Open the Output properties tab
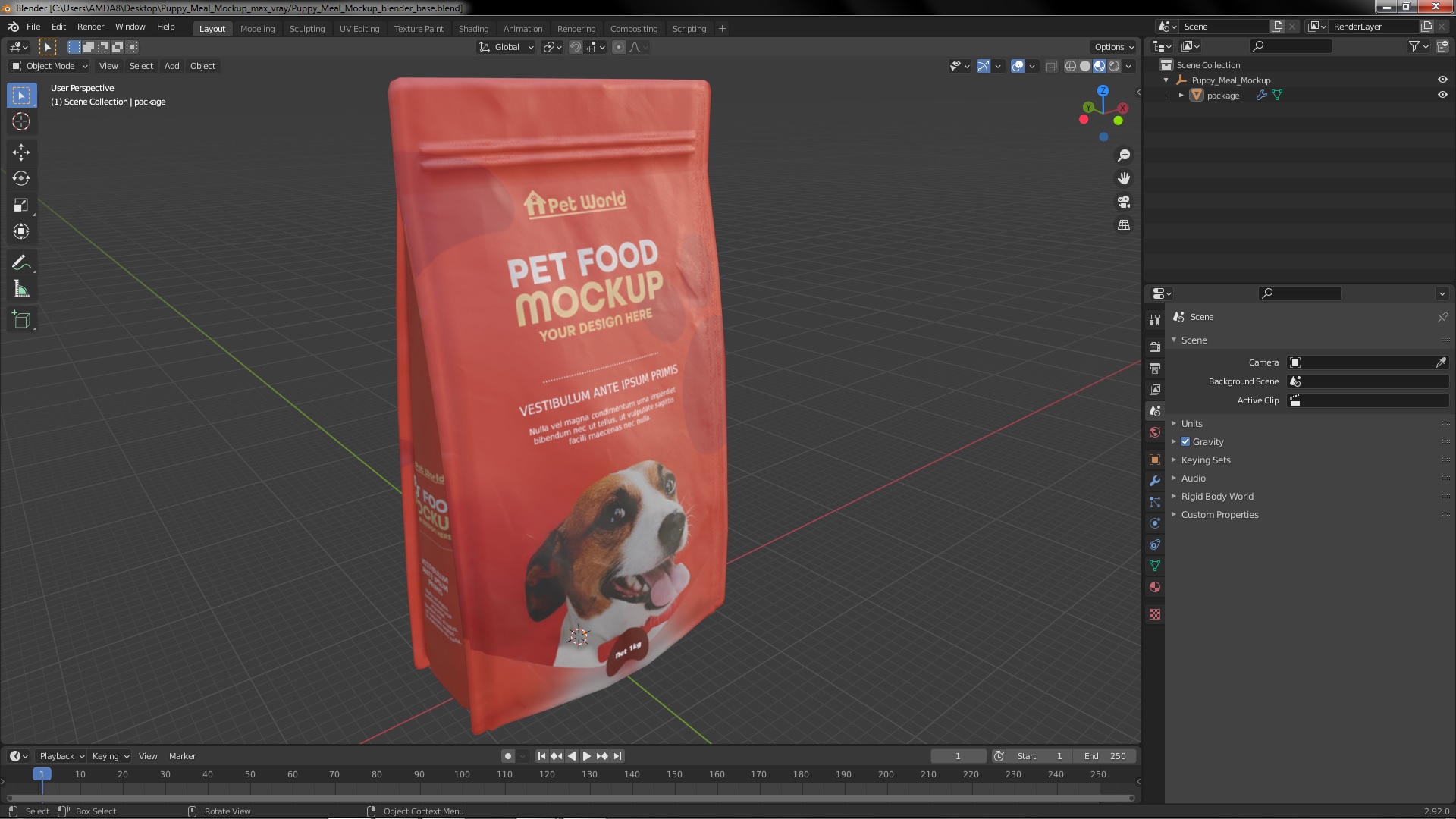1456x819 pixels. tap(1155, 368)
